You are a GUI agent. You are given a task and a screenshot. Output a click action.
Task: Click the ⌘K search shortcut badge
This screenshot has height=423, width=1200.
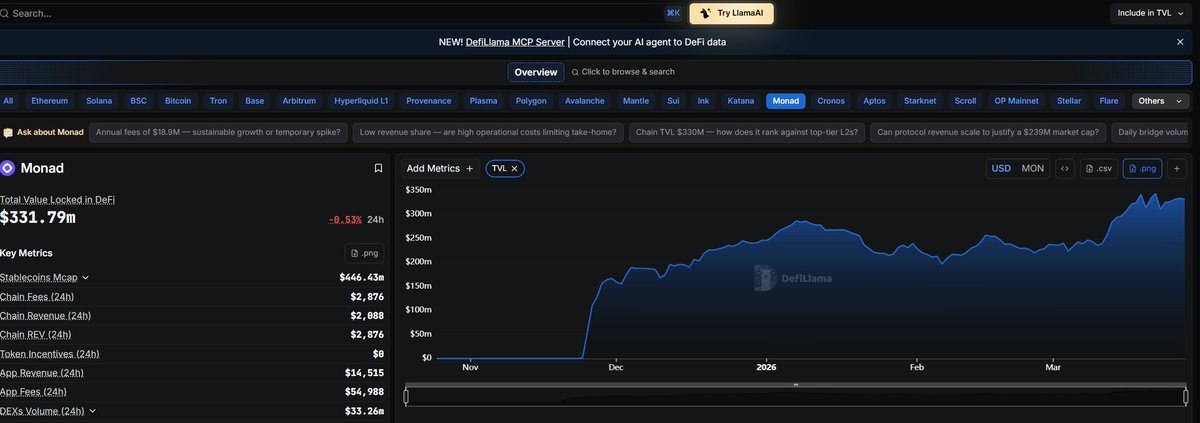point(673,13)
